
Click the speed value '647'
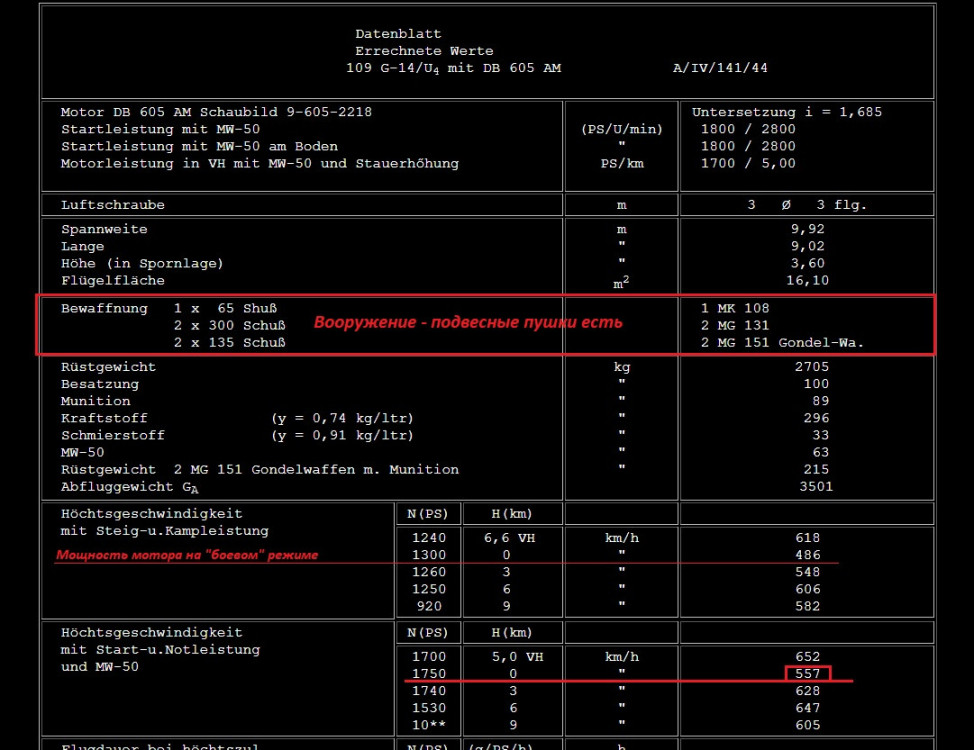pos(808,708)
